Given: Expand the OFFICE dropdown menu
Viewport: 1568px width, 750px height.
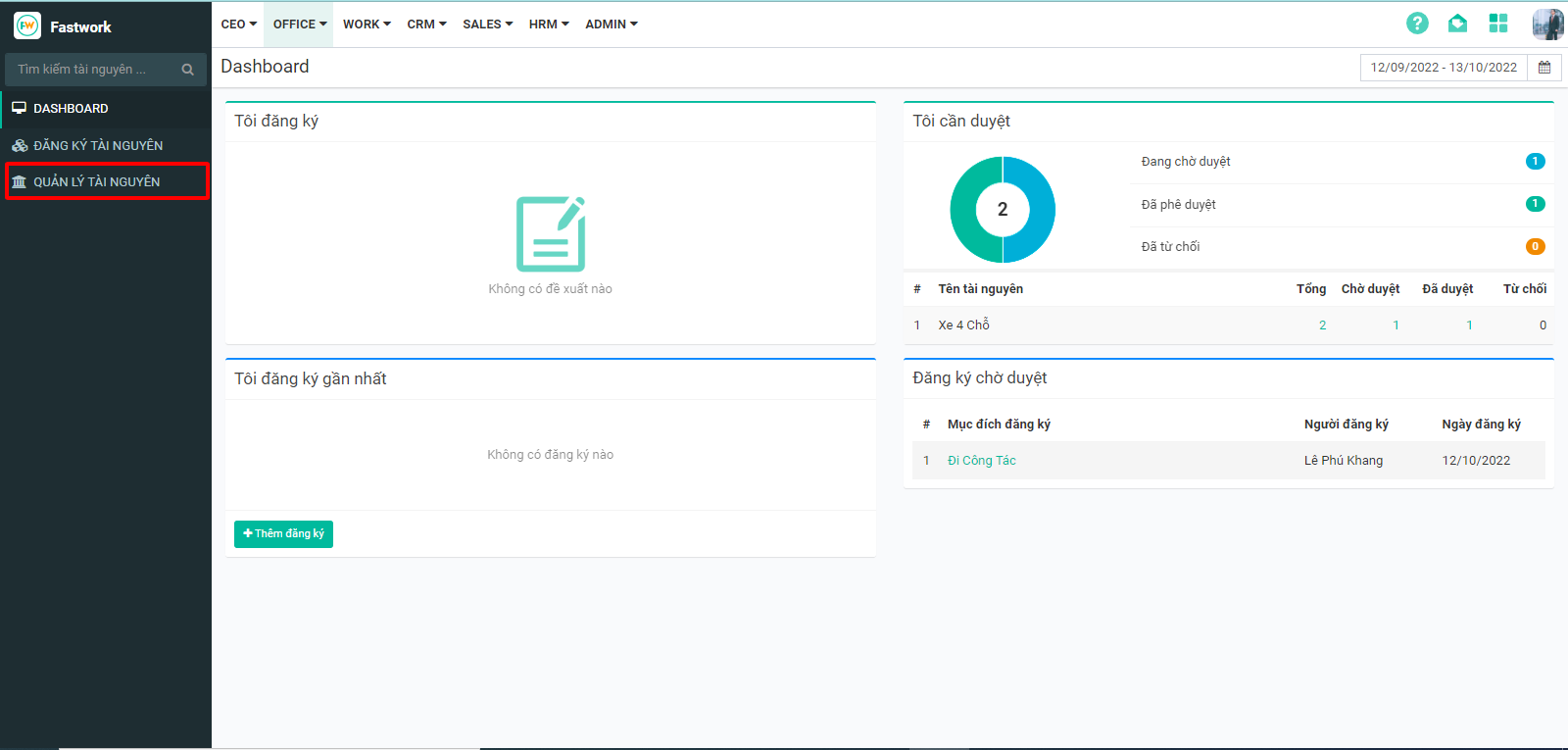Looking at the screenshot, I should [299, 25].
